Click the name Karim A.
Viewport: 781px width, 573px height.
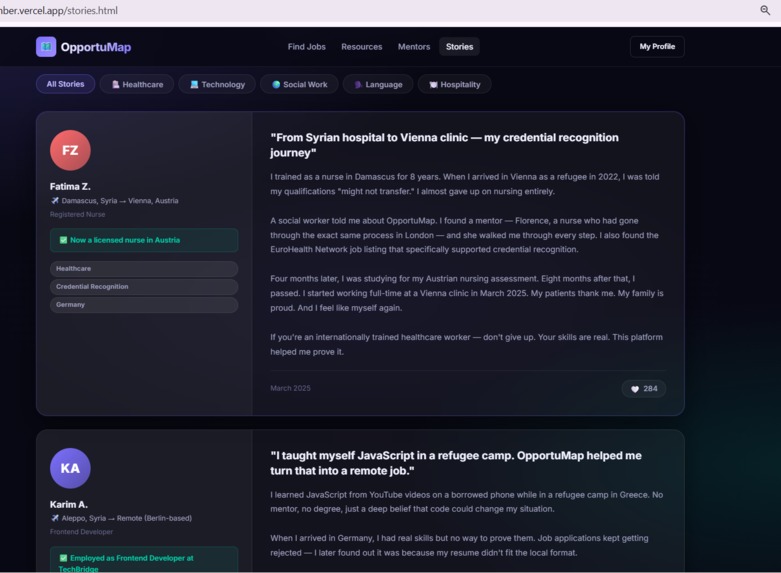(x=69, y=504)
